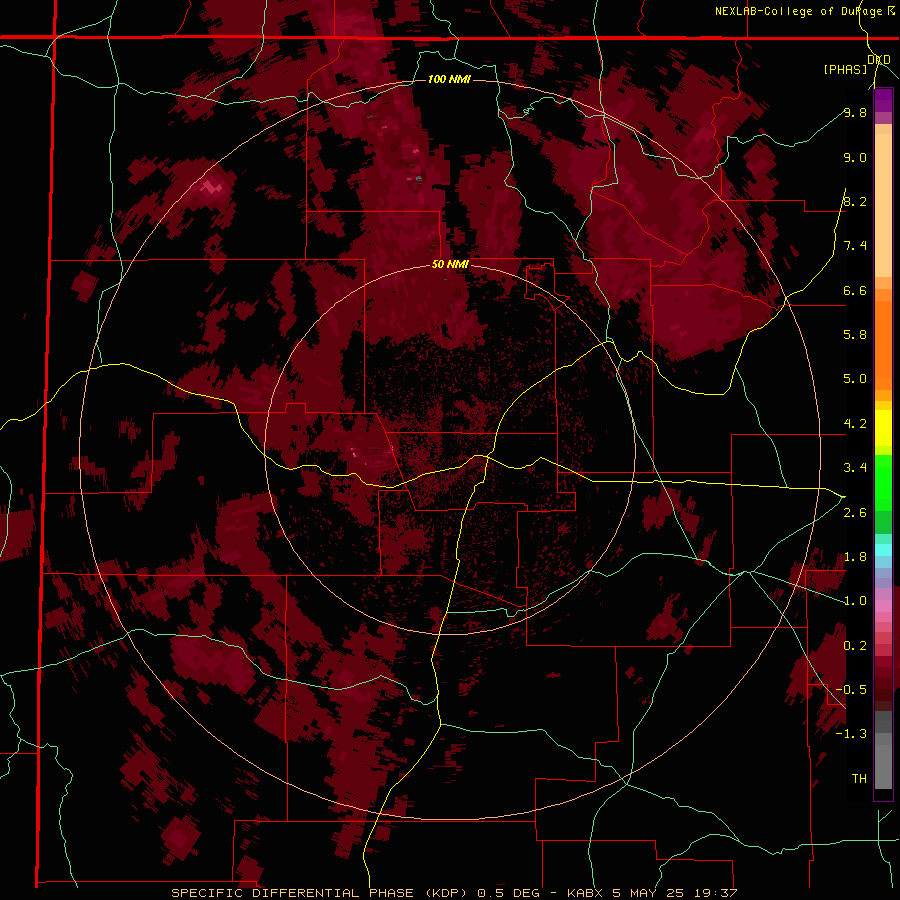The width and height of the screenshot is (900, 900).
Task: Click the [PHAS] legend unit label
Action: [x=845, y=69]
